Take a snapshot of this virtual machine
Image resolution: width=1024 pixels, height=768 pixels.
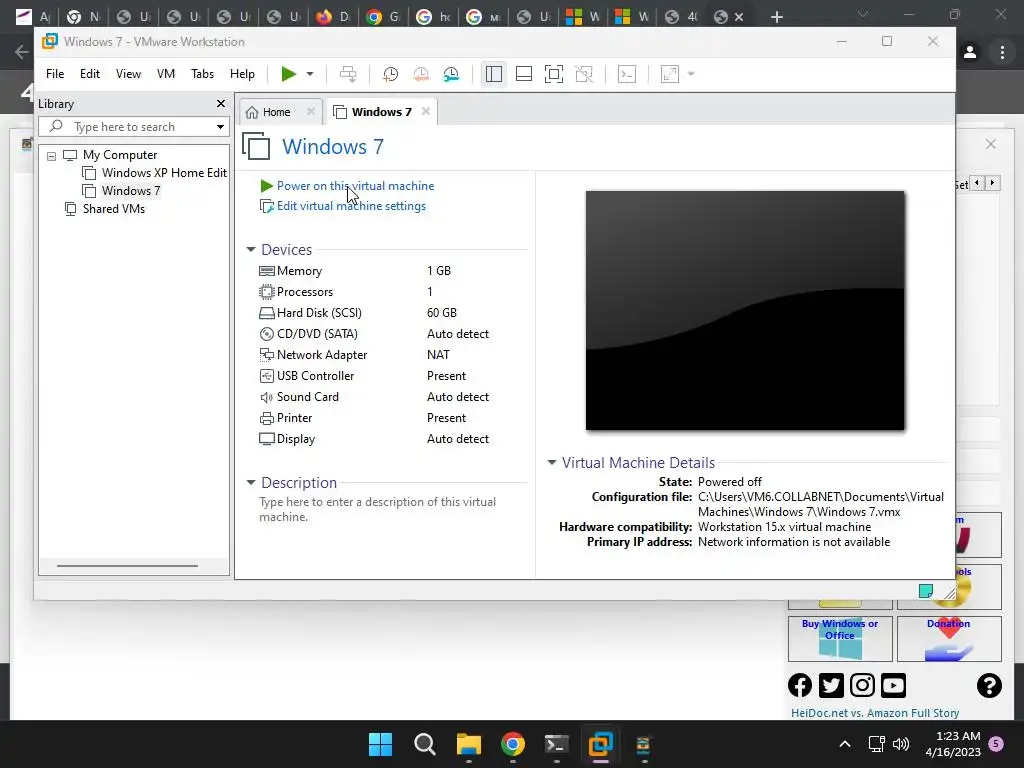pos(391,74)
